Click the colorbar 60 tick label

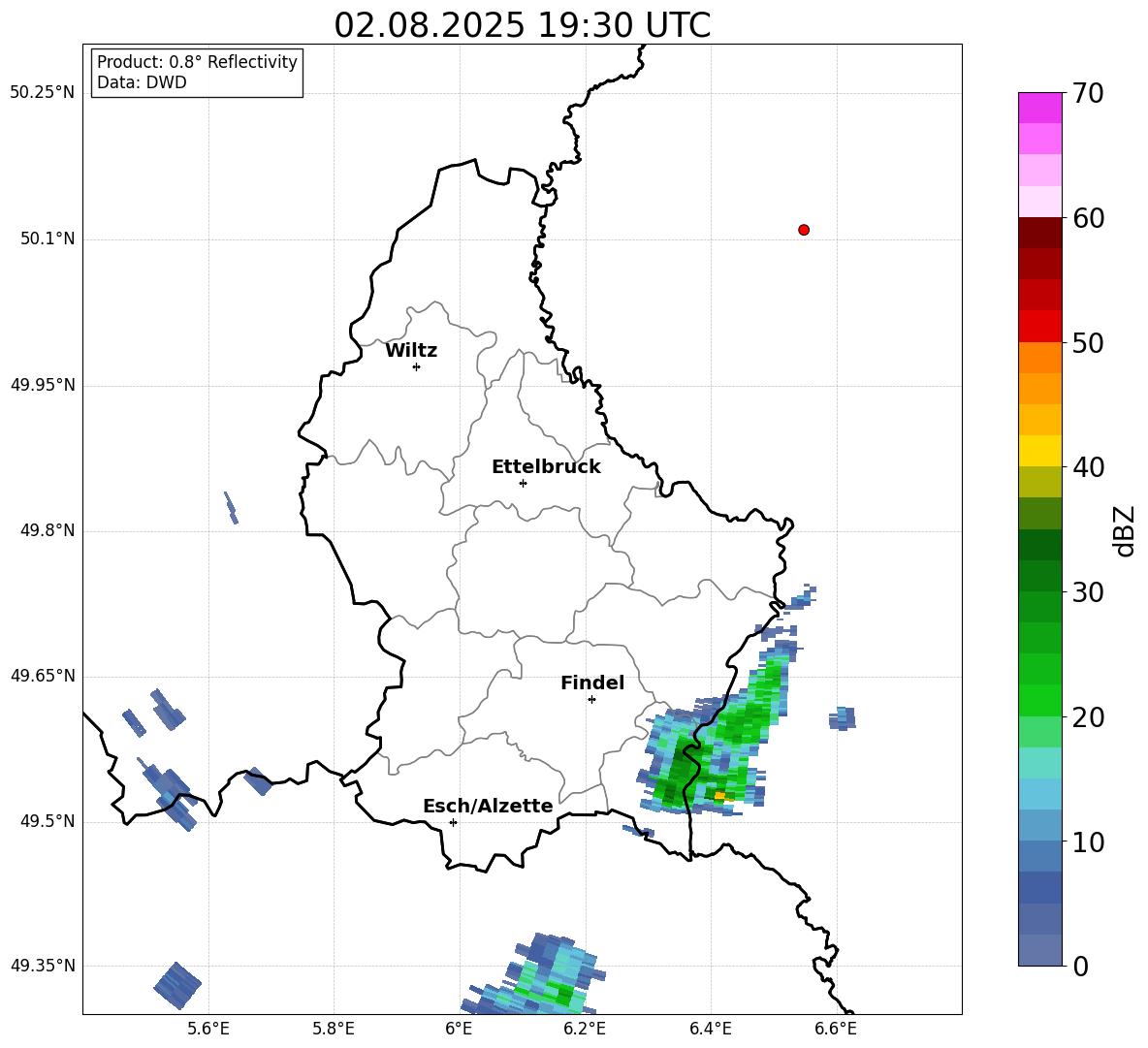(x=1088, y=218)
